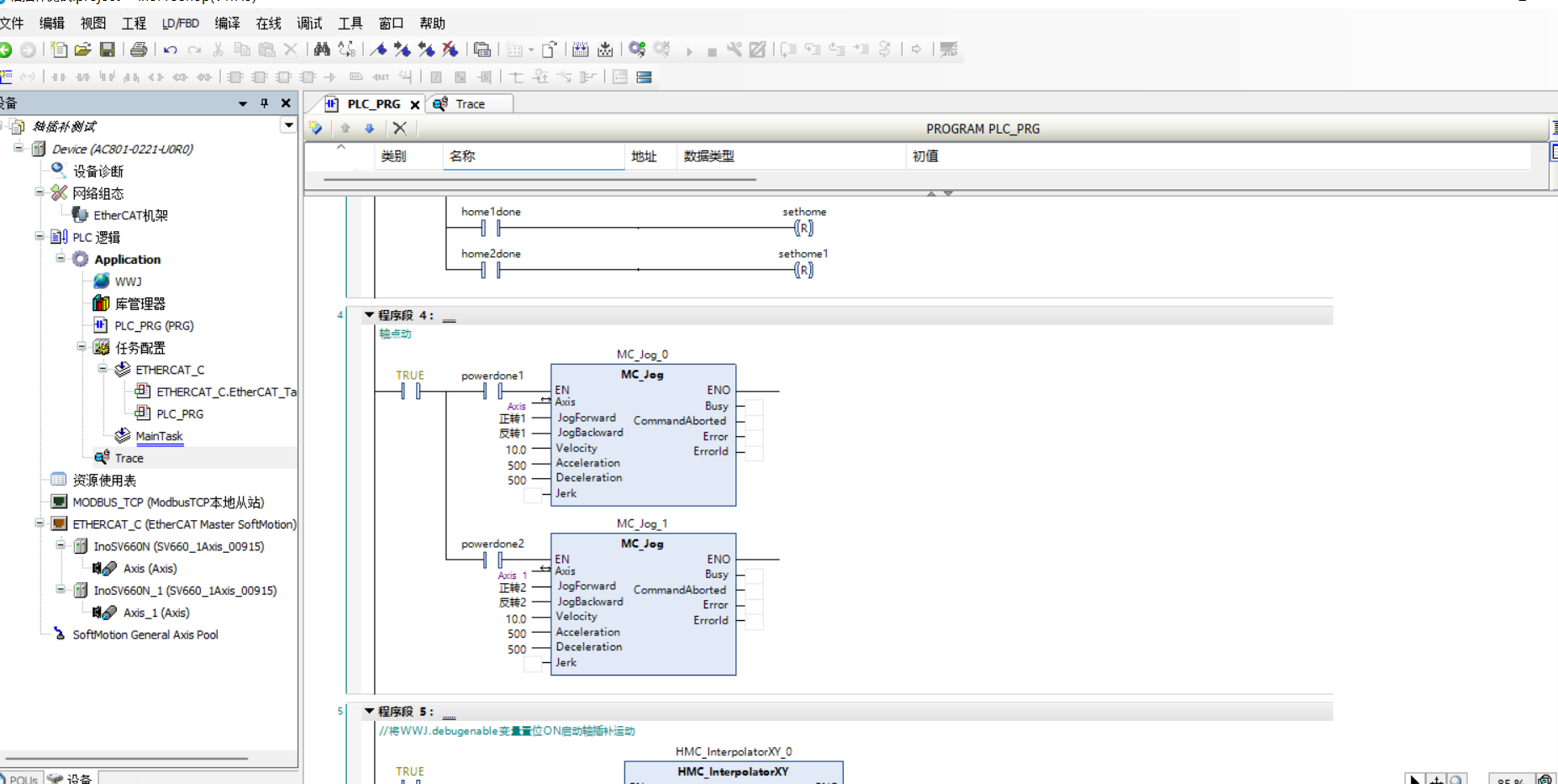Click the delete X in declaration toolbar

[400, 128]
